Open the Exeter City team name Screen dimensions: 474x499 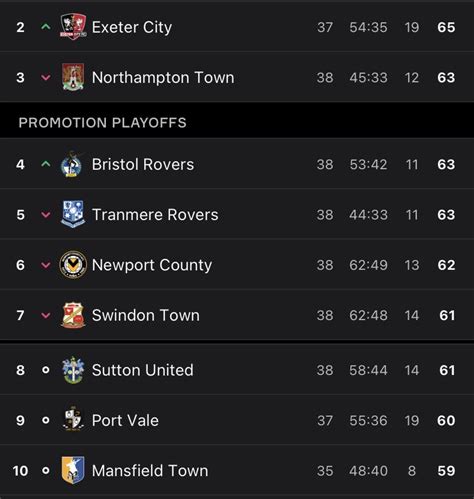(132, 27)
